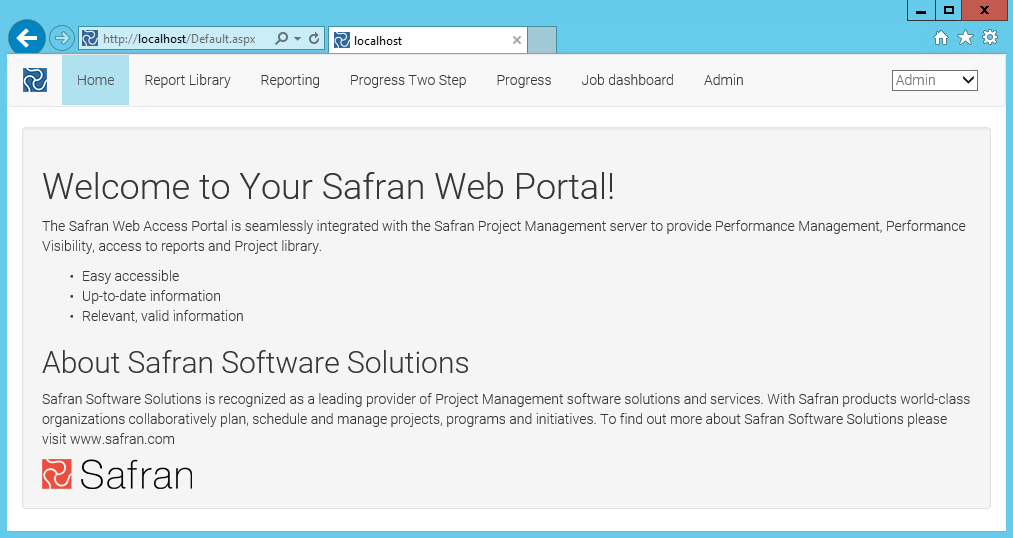1013x538 pixels.
Task: Click the blue Safran logo in navbar
Action: tap(35, 80)
